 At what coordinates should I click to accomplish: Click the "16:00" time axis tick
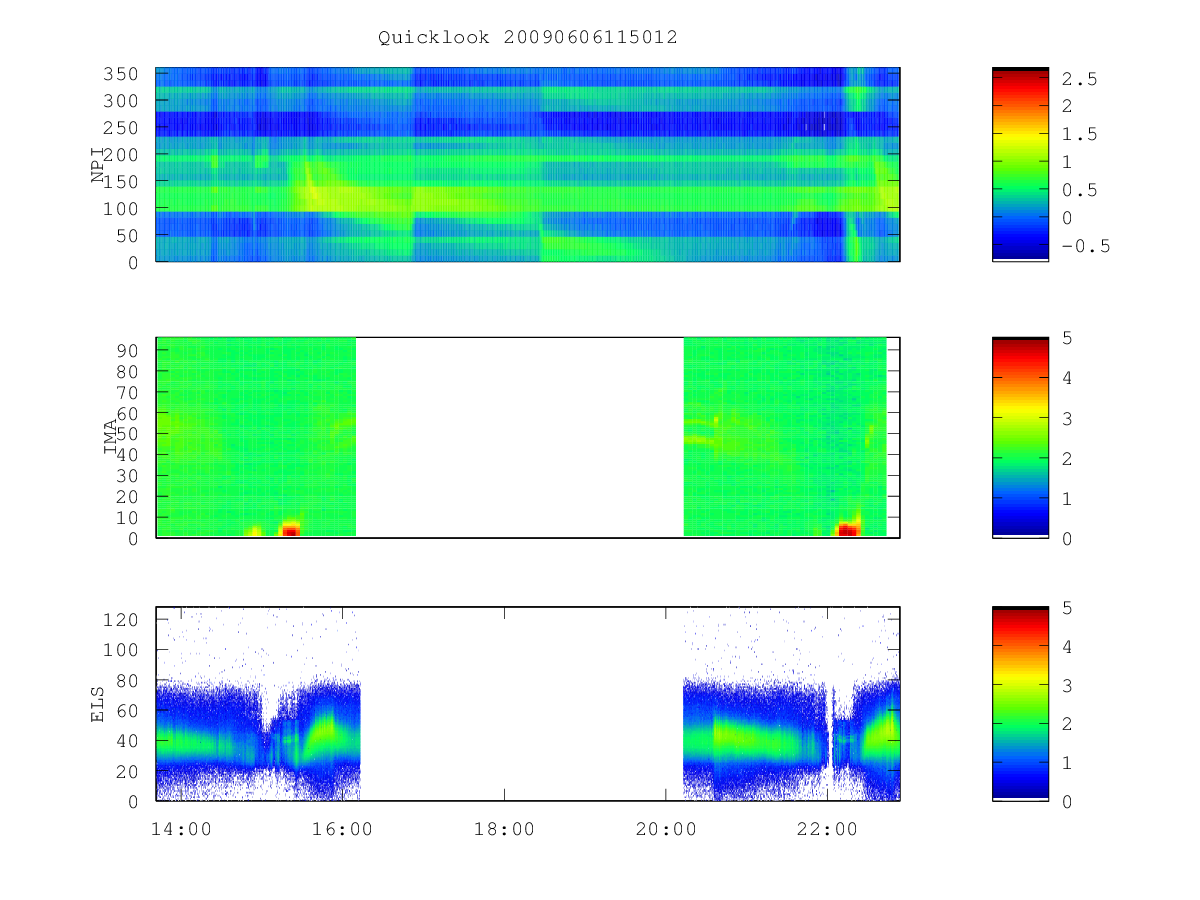point(342,829)
